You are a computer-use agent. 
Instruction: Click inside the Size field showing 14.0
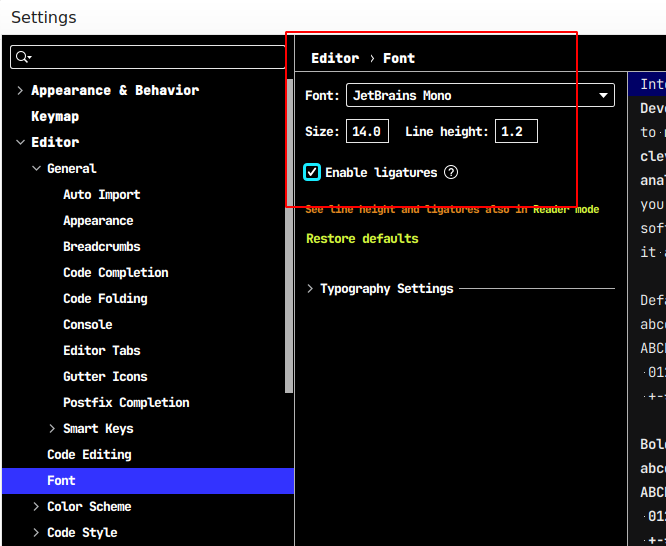click(x=367, y=131)
